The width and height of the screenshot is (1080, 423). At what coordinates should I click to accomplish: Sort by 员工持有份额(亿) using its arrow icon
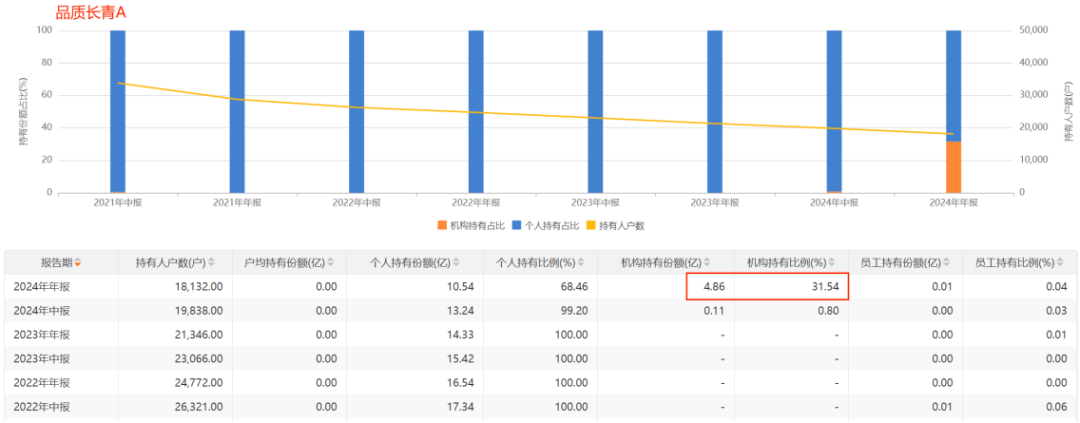[x=946, y=262]
